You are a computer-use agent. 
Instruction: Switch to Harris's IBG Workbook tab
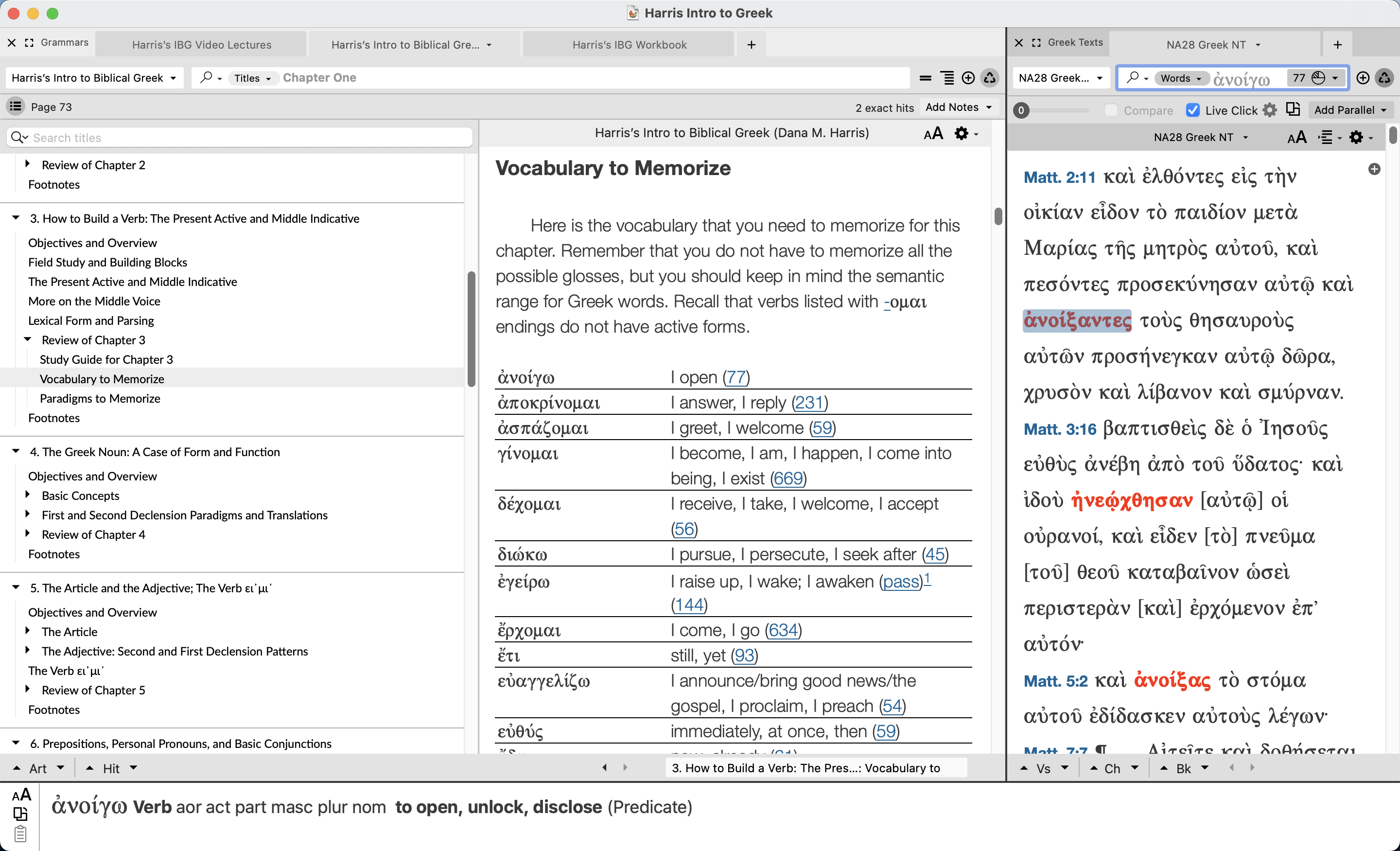(x=629, y=44)
